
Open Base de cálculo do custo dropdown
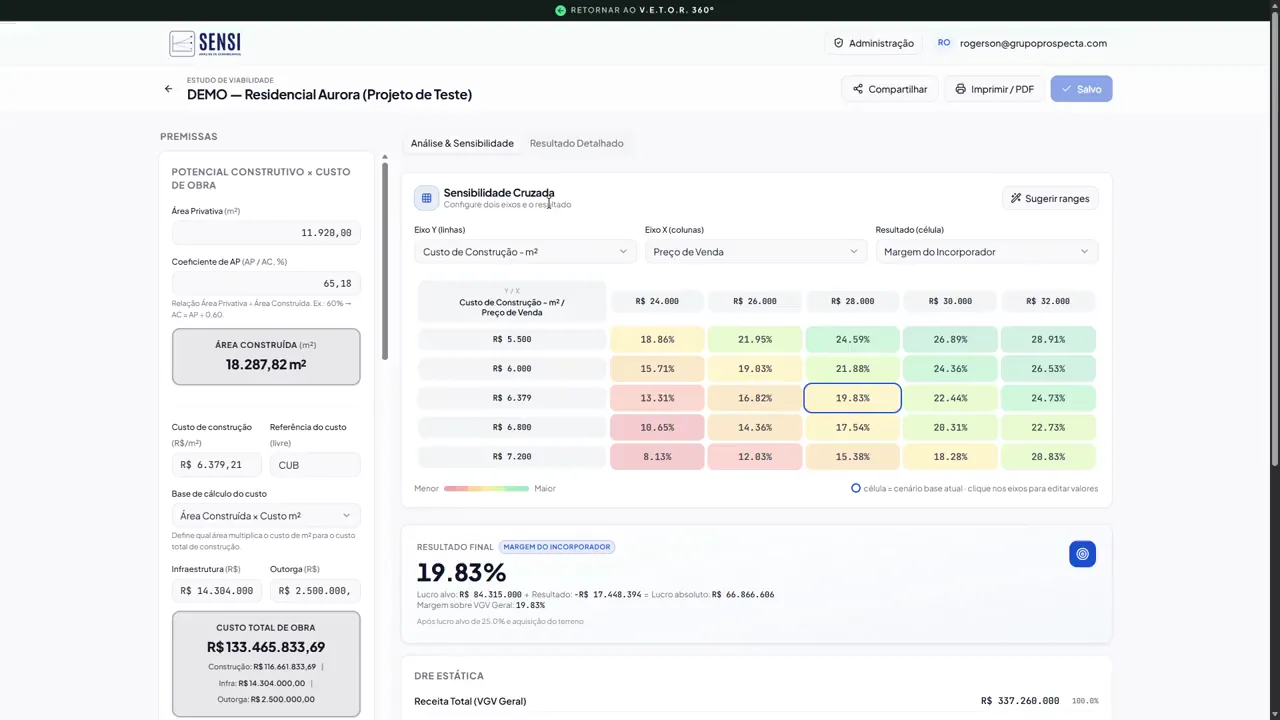pos(266,516)
